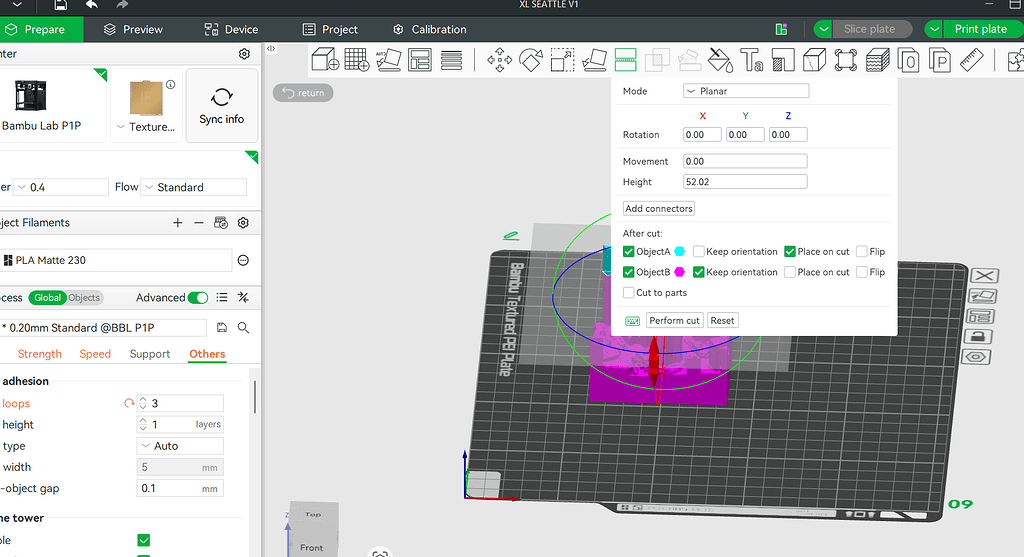This screenshot has width=1024, height=557.
Task: Click the compare presets icon
Action: click(243, 297)
